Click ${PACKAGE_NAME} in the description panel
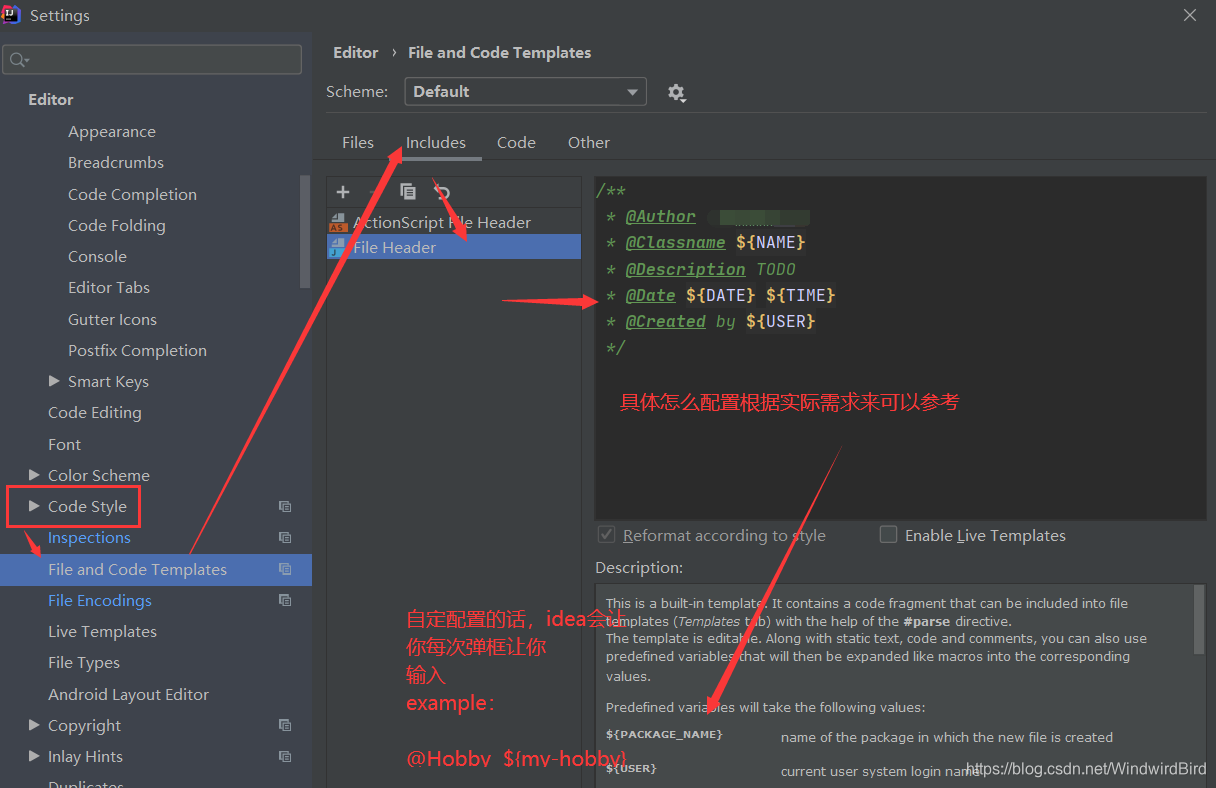Image resolution: width=1216 pixels, height=788 pixels. pyautogui.click(x=664, y=735)
